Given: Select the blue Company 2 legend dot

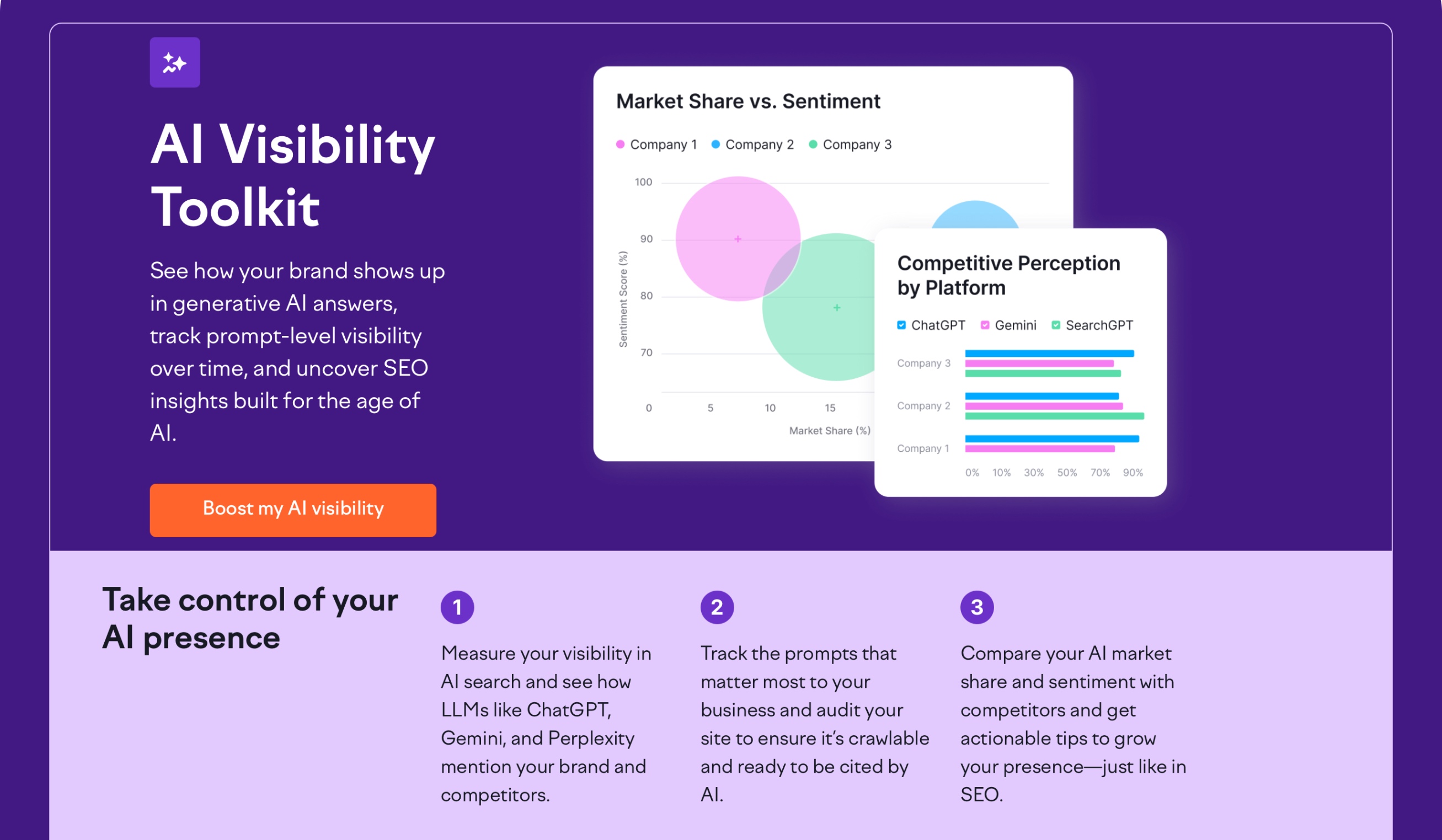Looking at the screenshot, I should coord(715,144).
